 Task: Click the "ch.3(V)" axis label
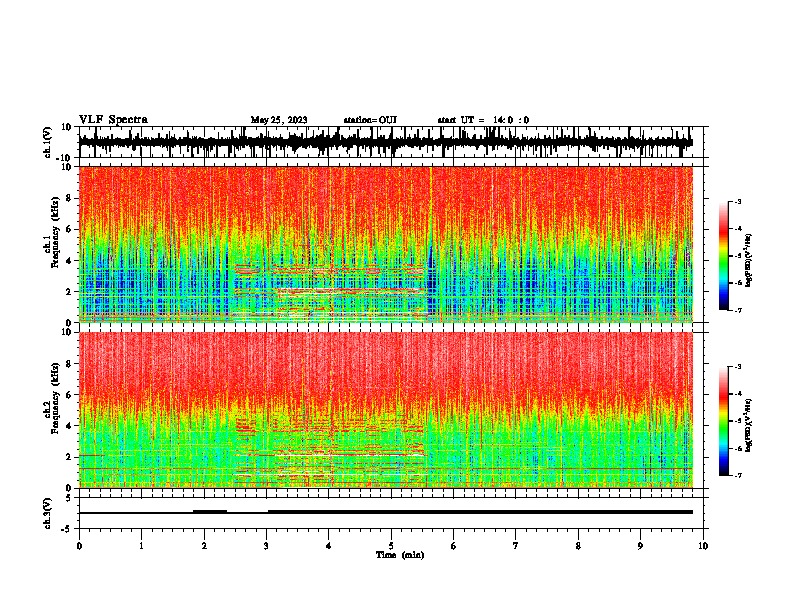[x=48, y=513]
